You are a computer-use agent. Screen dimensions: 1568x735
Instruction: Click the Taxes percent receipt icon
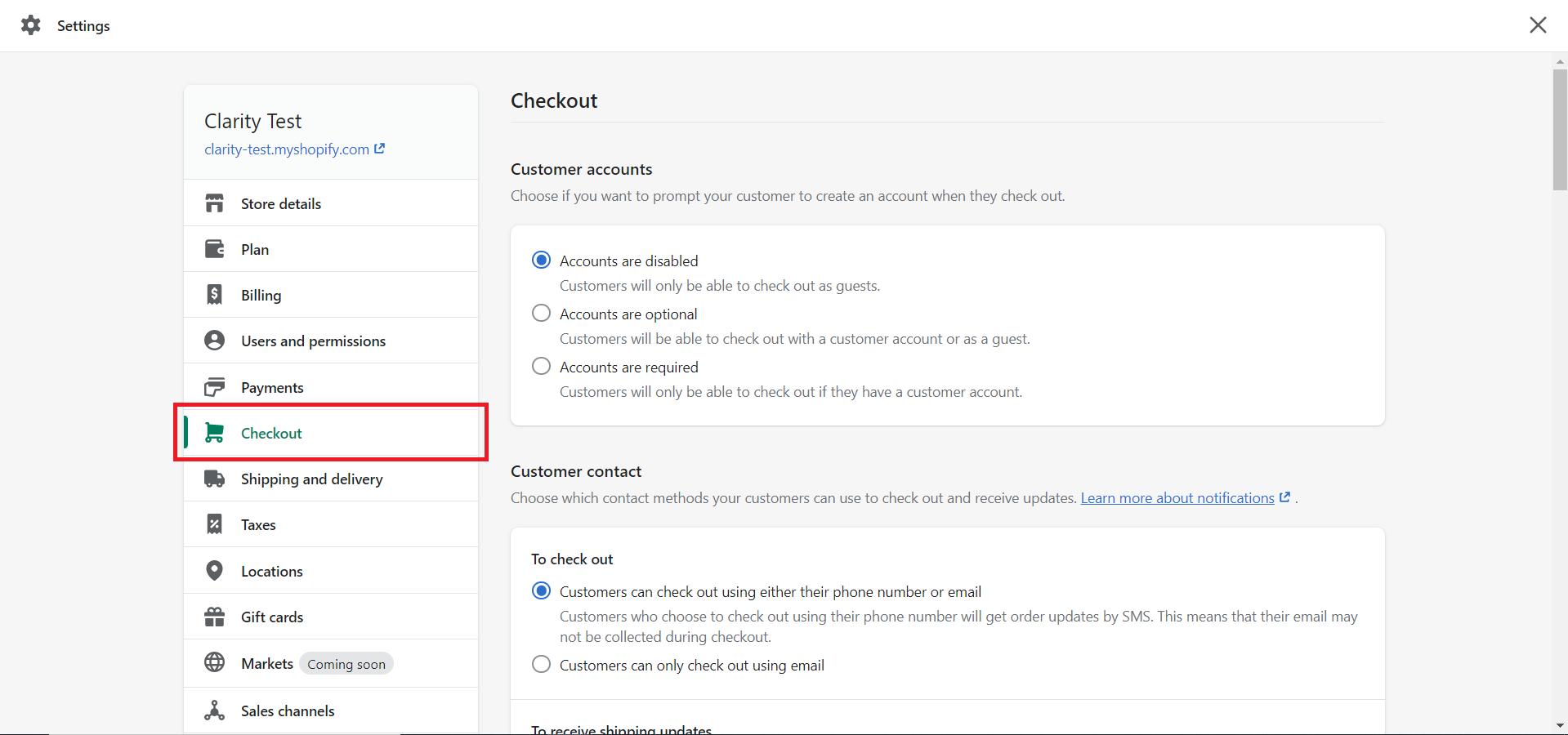215,524
